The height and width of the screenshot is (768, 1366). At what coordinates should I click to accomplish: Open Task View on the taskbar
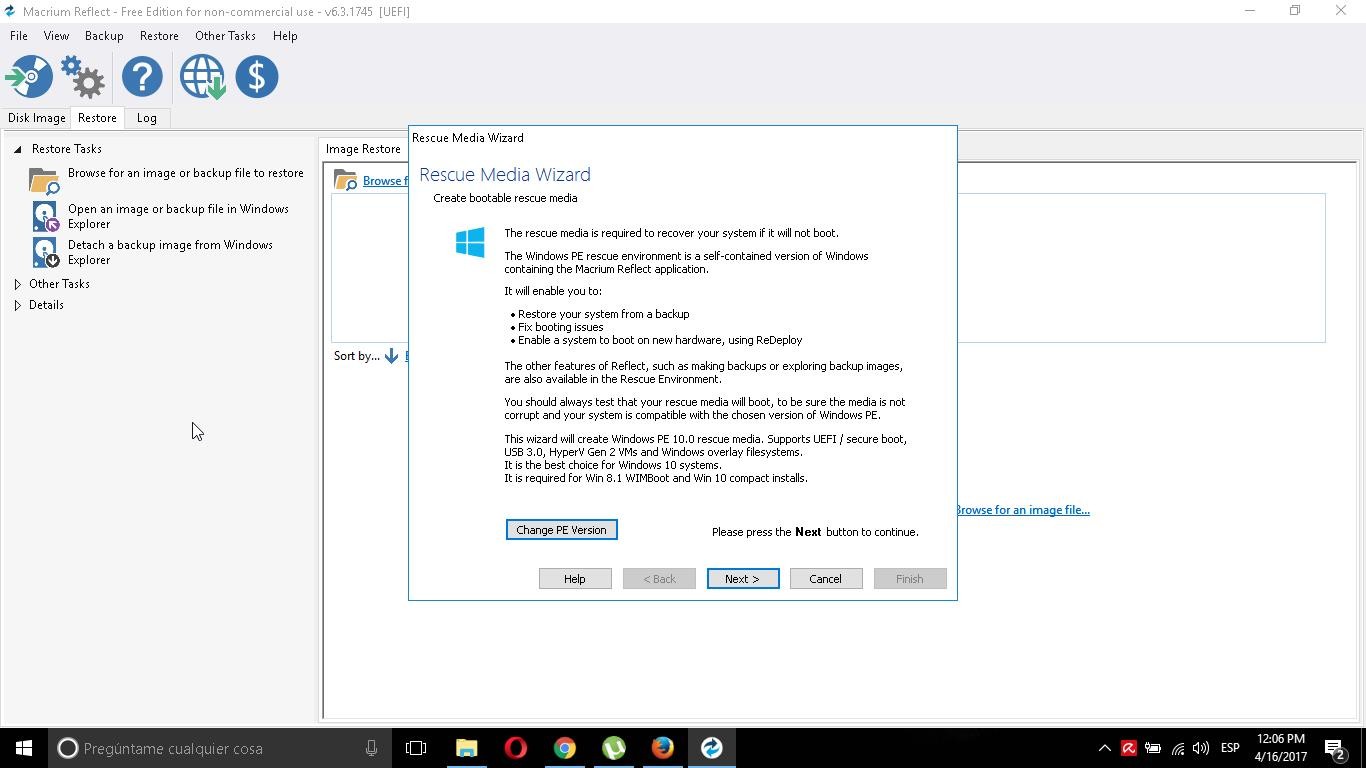click(x=416, y=748)
